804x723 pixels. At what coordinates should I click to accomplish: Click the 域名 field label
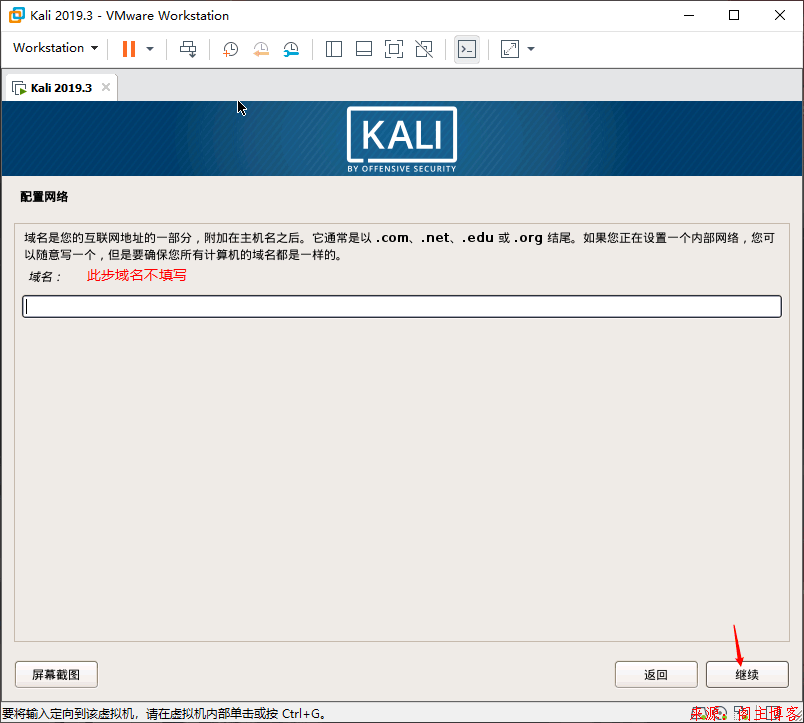pos(45,277)
